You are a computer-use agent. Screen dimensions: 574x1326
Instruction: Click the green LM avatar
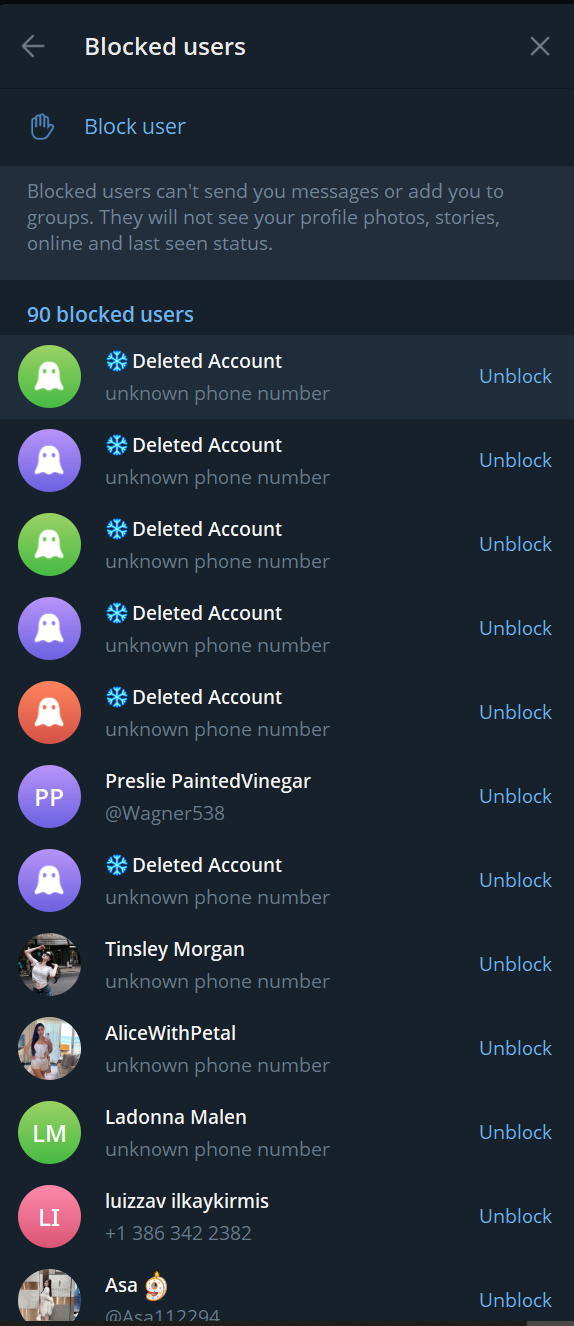tap(49, 1133)
